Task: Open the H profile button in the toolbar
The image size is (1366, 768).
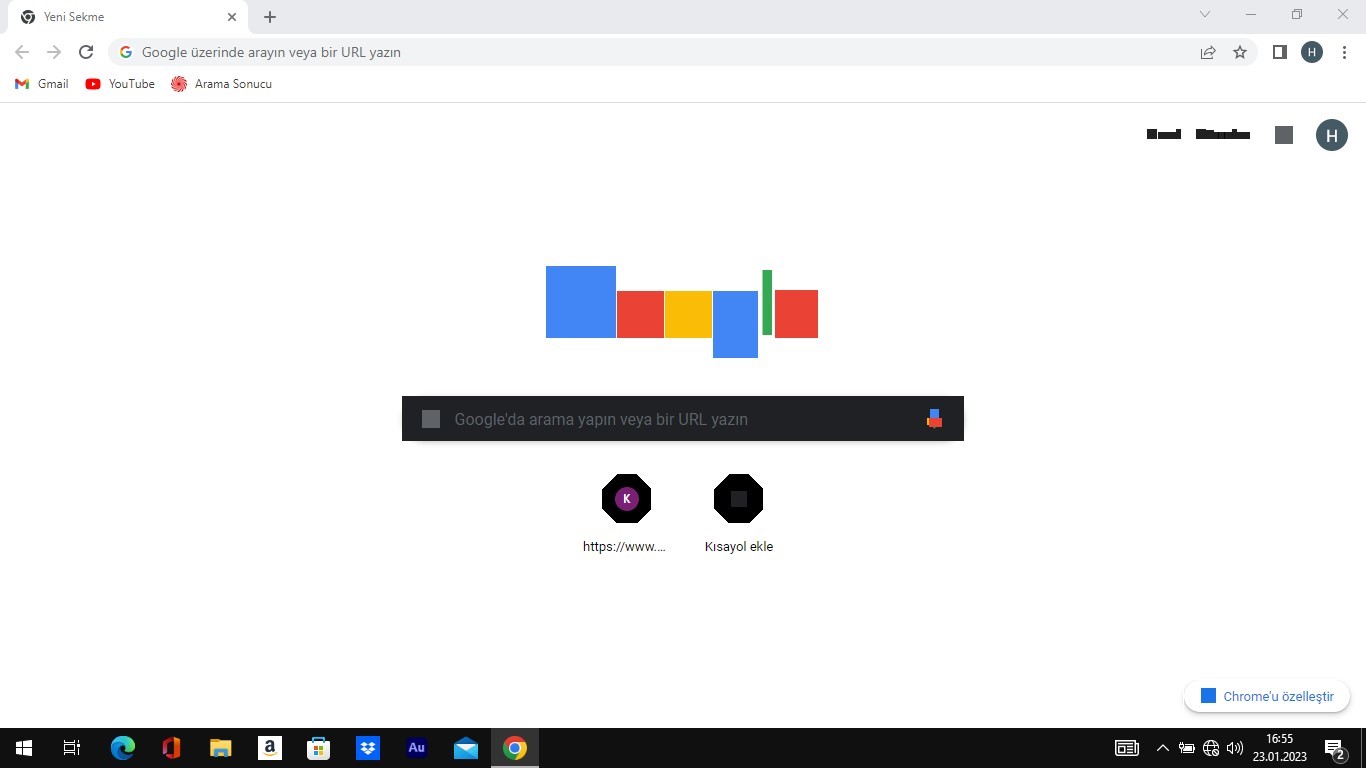Action: tap(1312, 52)
